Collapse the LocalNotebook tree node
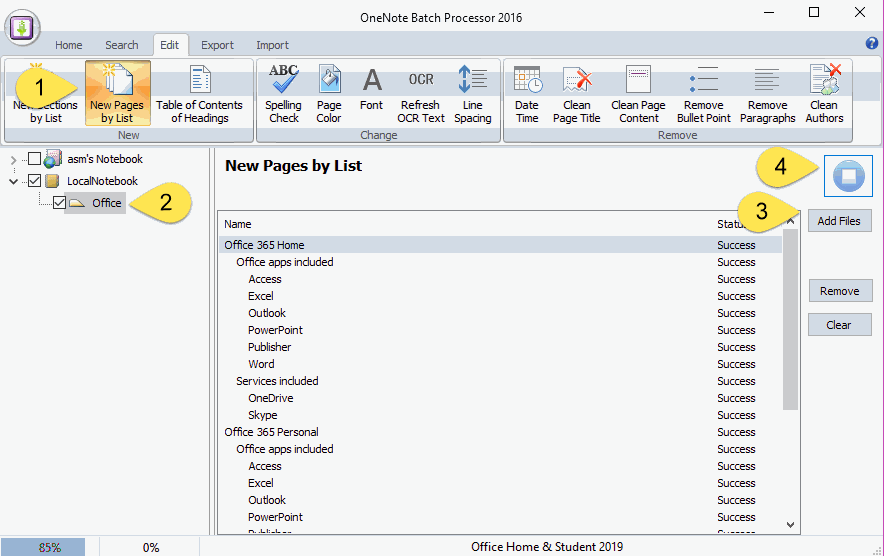Screen dimensions: 884x556 point(14,182)
